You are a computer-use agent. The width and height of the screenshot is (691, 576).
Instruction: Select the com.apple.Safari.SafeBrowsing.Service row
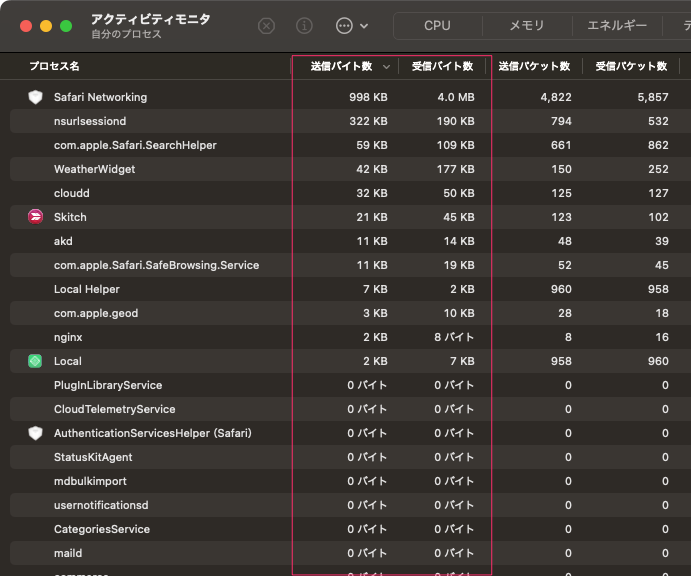(x=156, y=265)
